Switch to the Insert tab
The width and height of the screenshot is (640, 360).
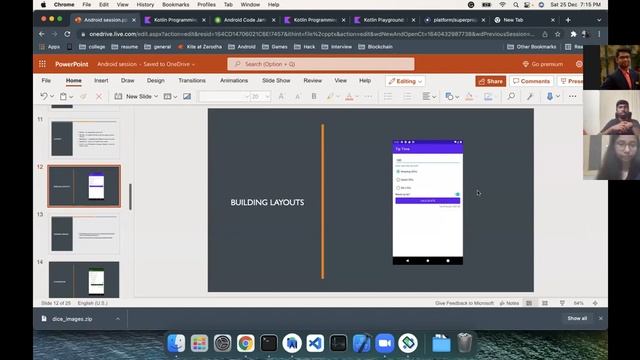(101, 80)
